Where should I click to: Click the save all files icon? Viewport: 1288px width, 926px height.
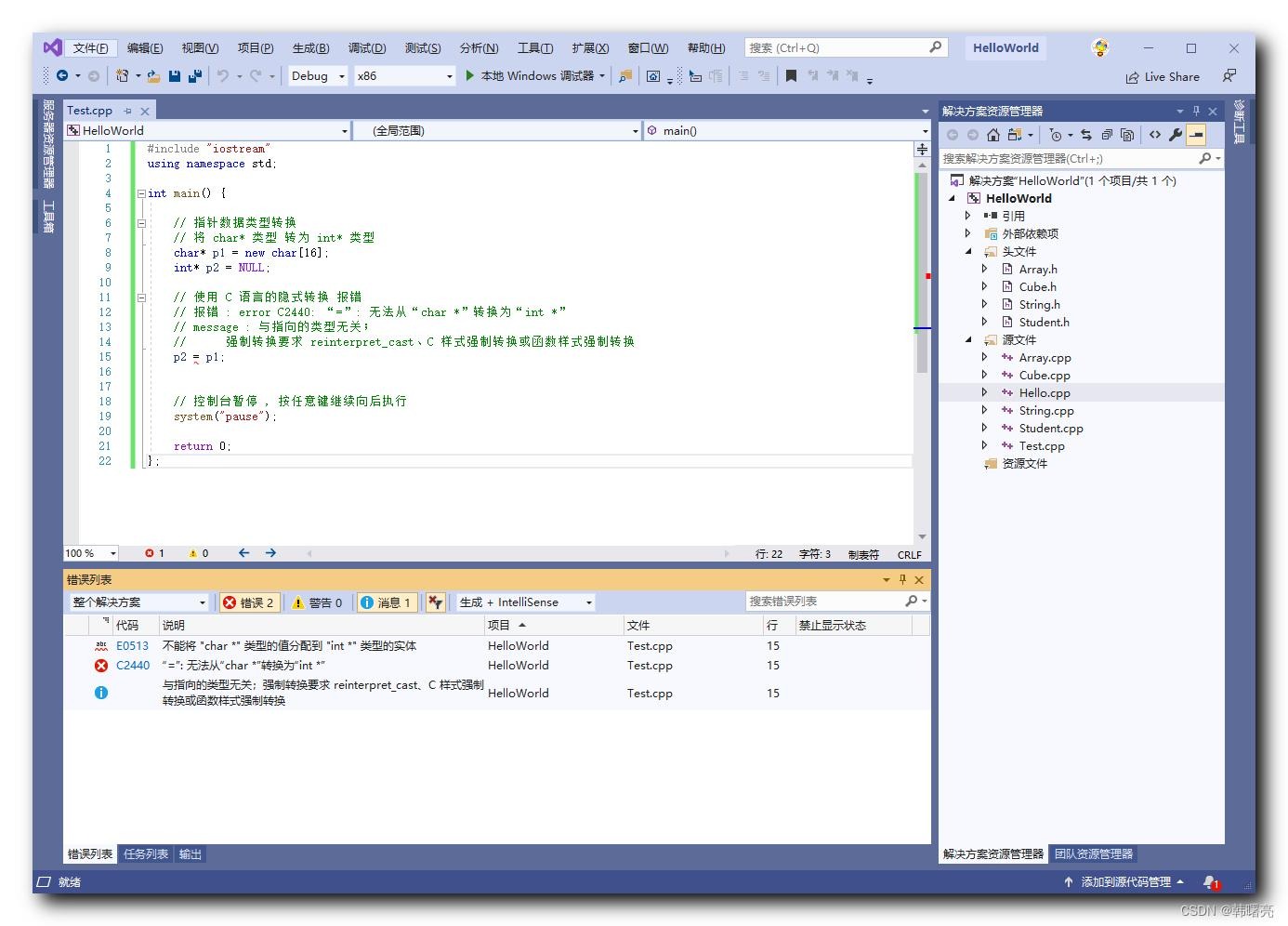195,76
